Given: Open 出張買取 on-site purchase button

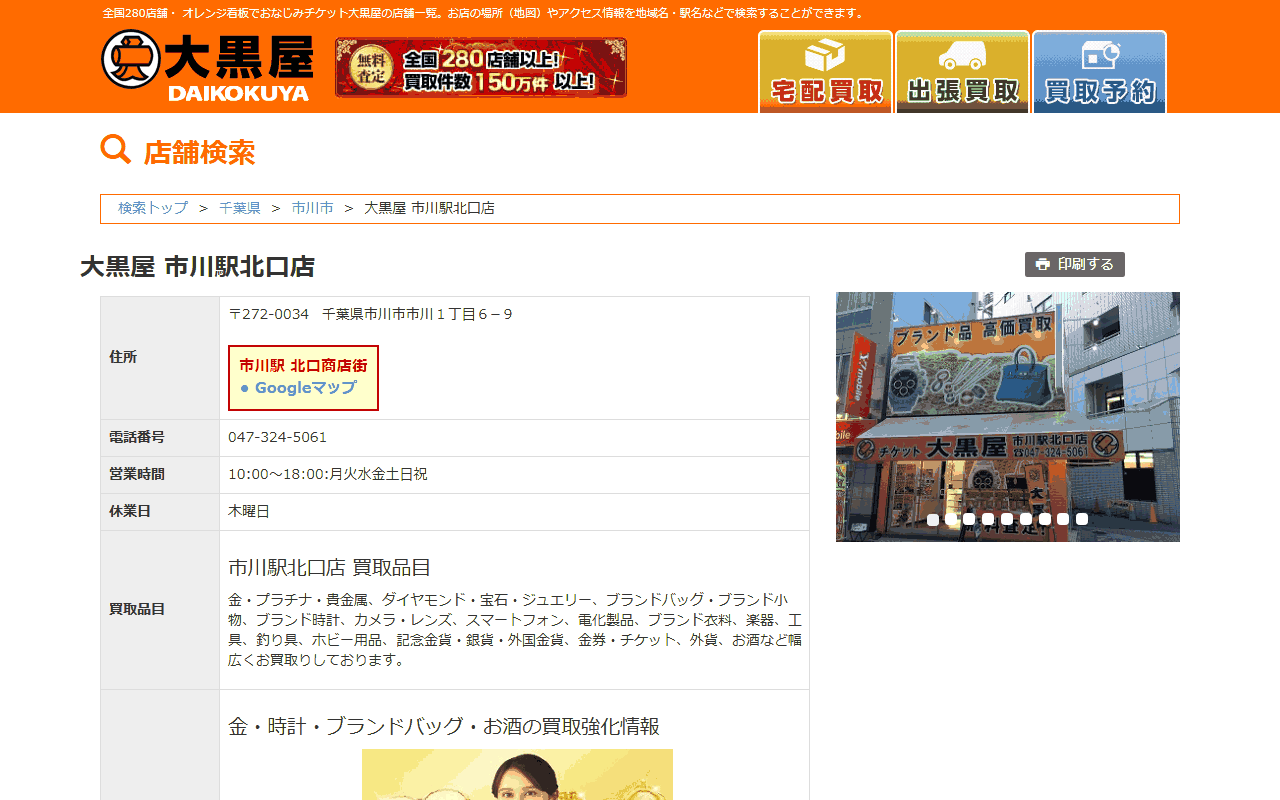Looking at the screenshot, I should point(962,72).
